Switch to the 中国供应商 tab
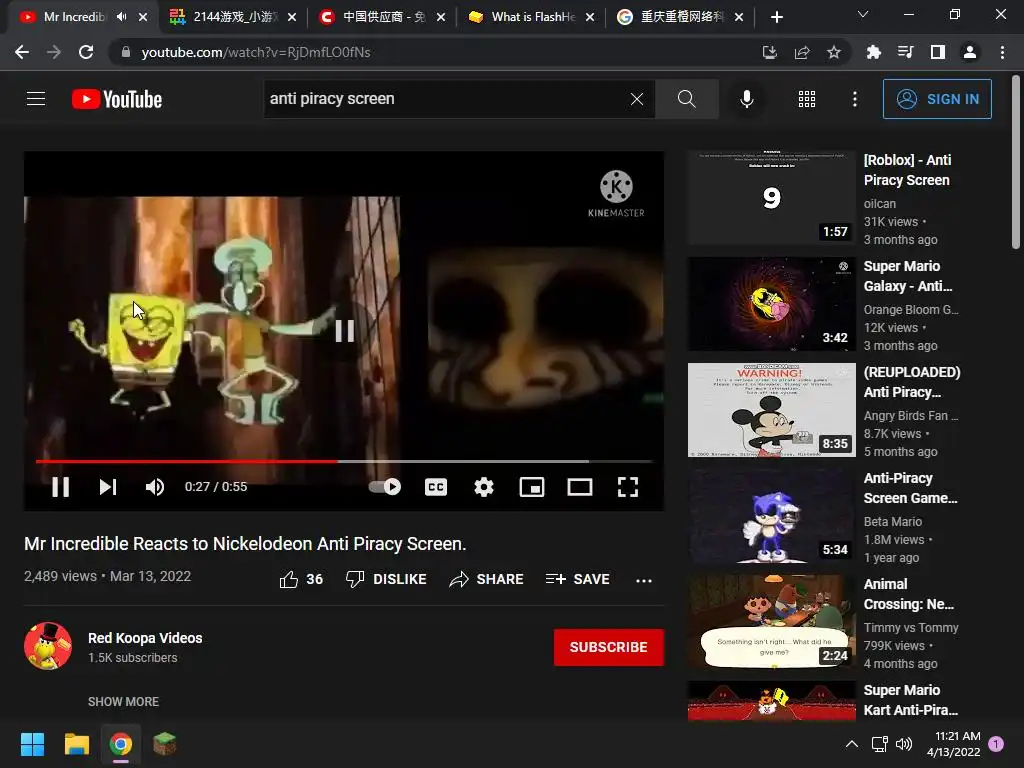The height and width of the screenshot is (768, 1024). [381, 17]
